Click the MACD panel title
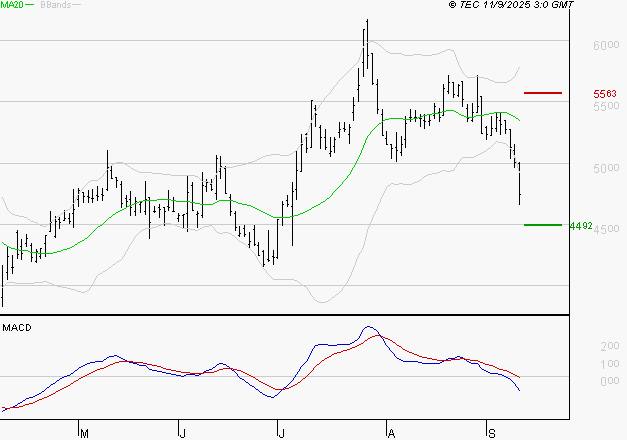This screenshot has width=627, height=440. (16, 327)
